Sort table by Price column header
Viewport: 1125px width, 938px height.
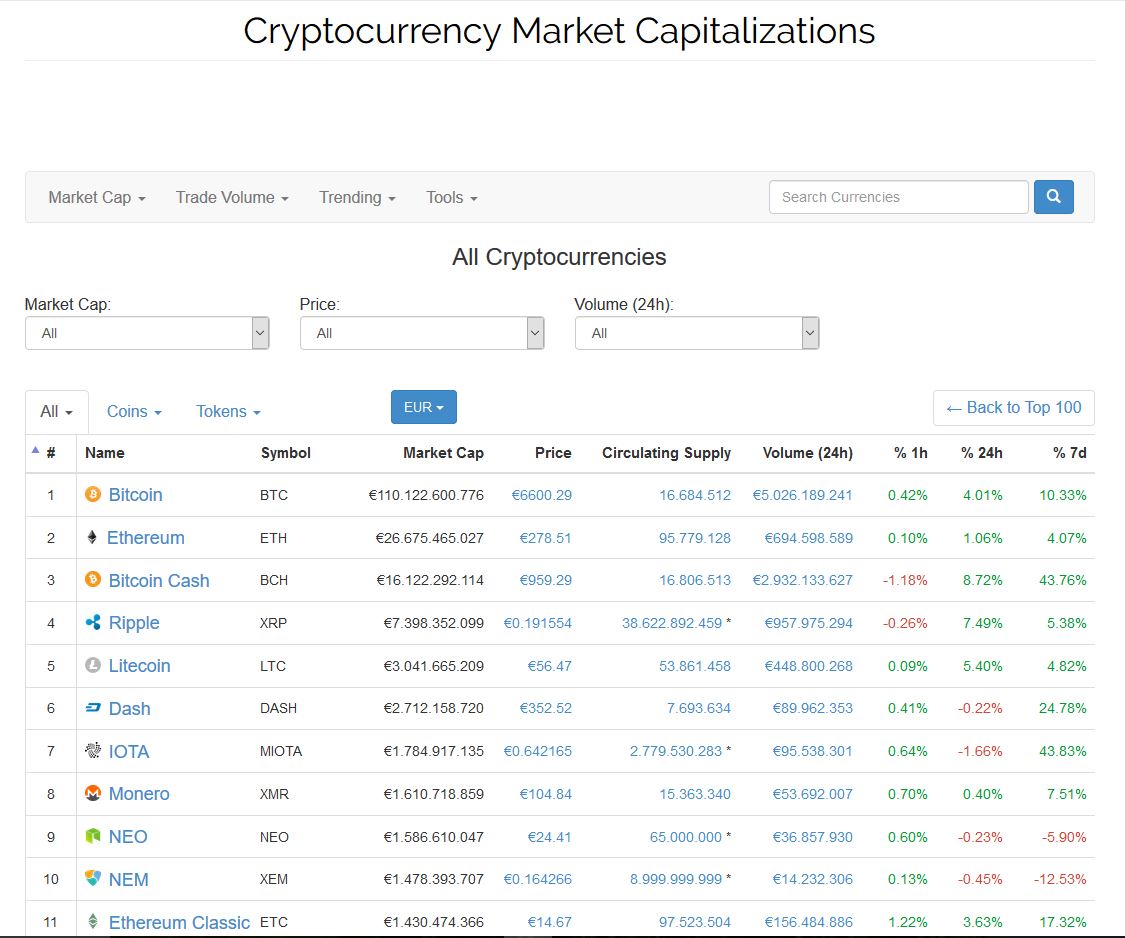pos(552,453)
